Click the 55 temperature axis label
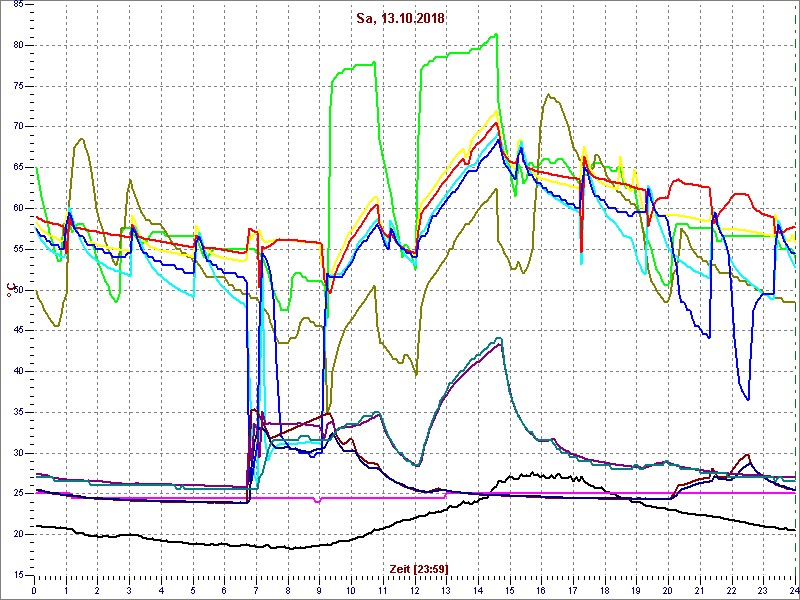Viewport: 800px width, 600px height. (17, 249)
